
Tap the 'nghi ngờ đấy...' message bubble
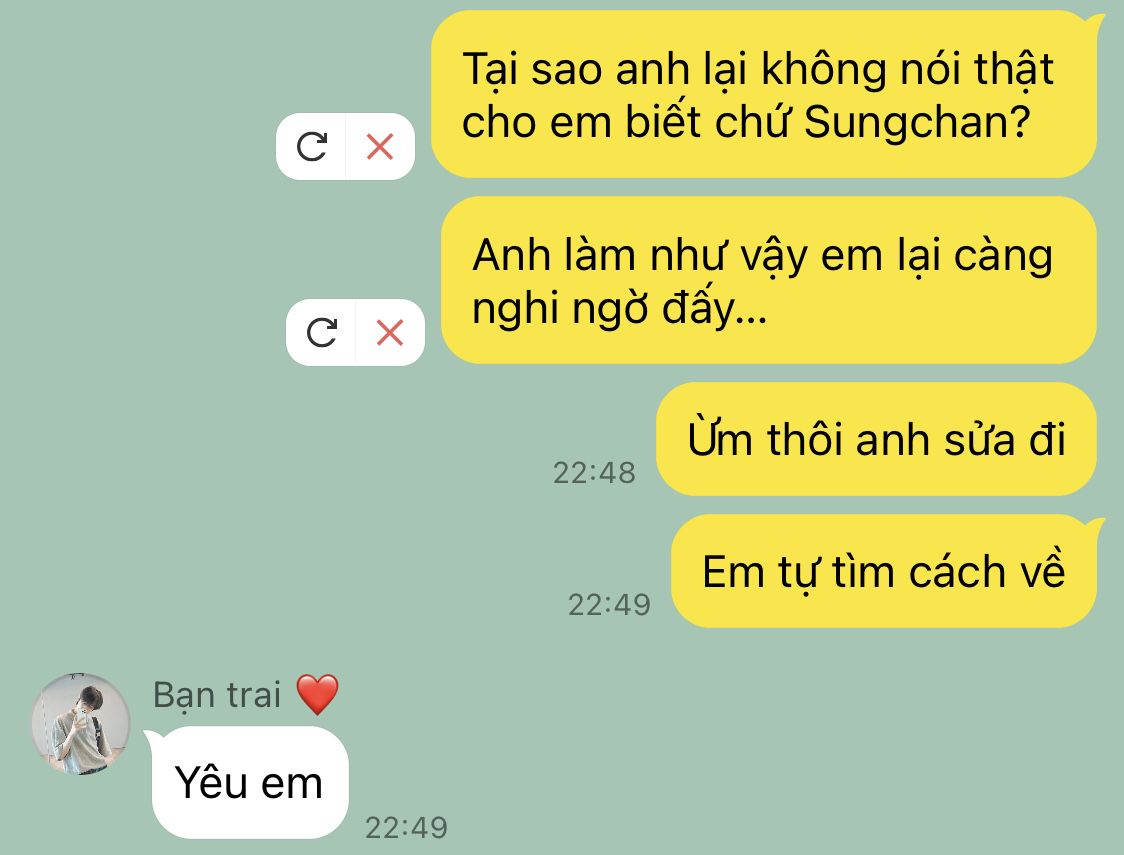coord(768,280)
